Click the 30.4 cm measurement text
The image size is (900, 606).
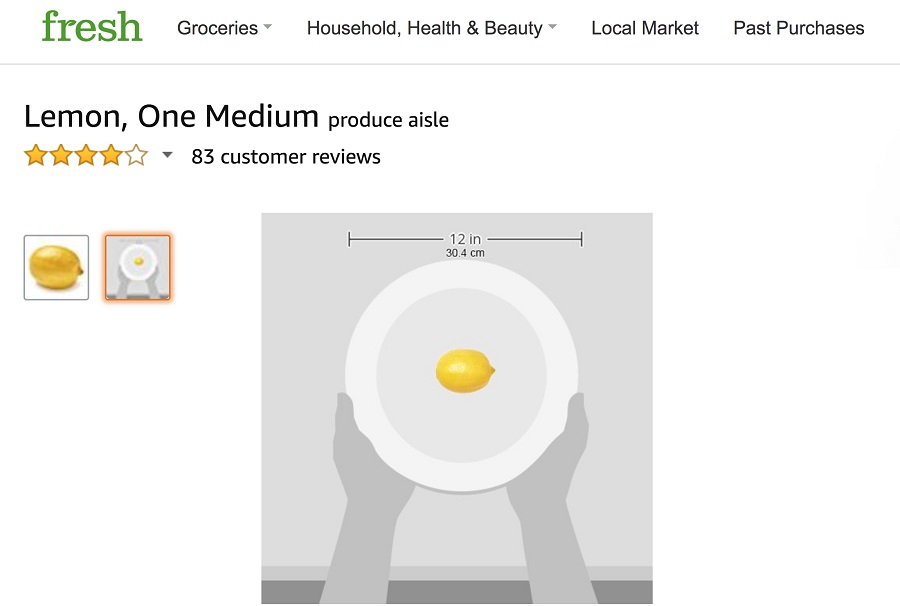(465, 253)
